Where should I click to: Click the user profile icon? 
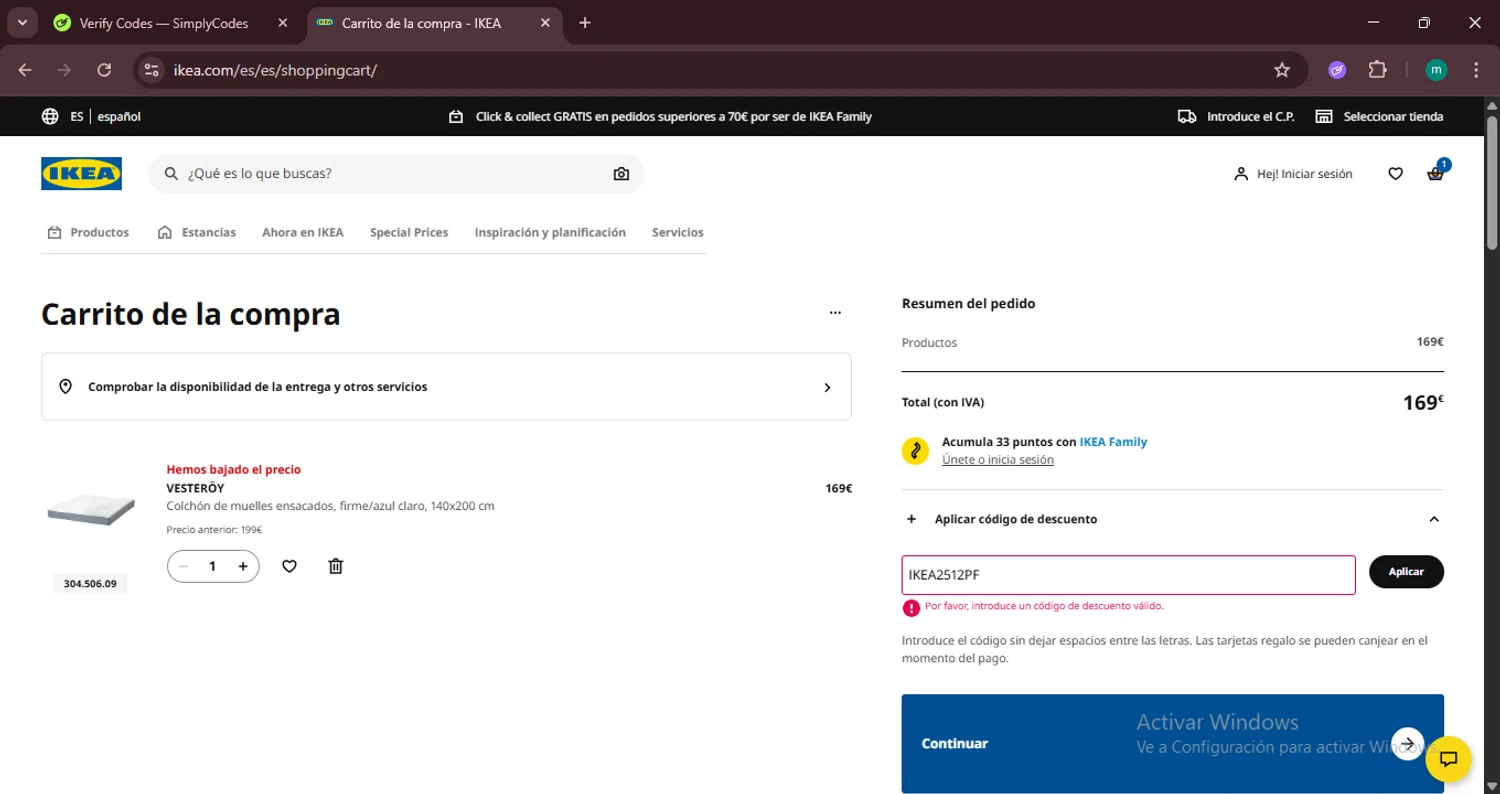pos(1241,174)
